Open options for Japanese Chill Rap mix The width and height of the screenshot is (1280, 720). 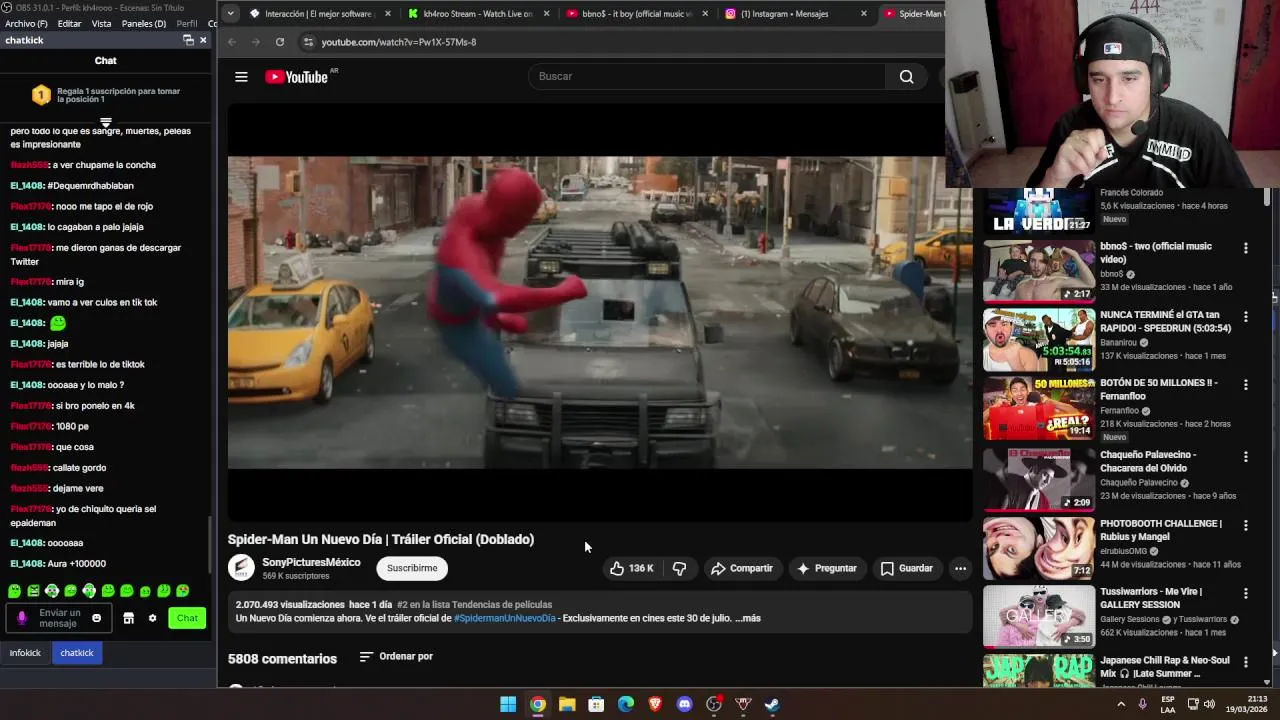(x=1245, y=662)
